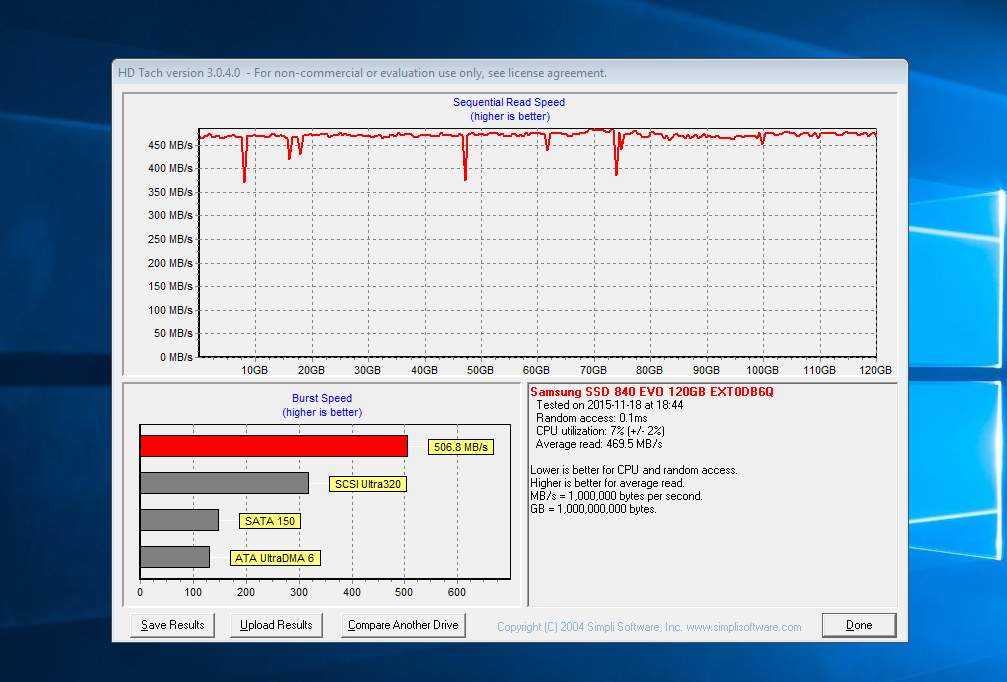This screenshot has height=682, width=1007.
Task: Click the yellow "506.8 MB/s" label
Action: point(460,447)
